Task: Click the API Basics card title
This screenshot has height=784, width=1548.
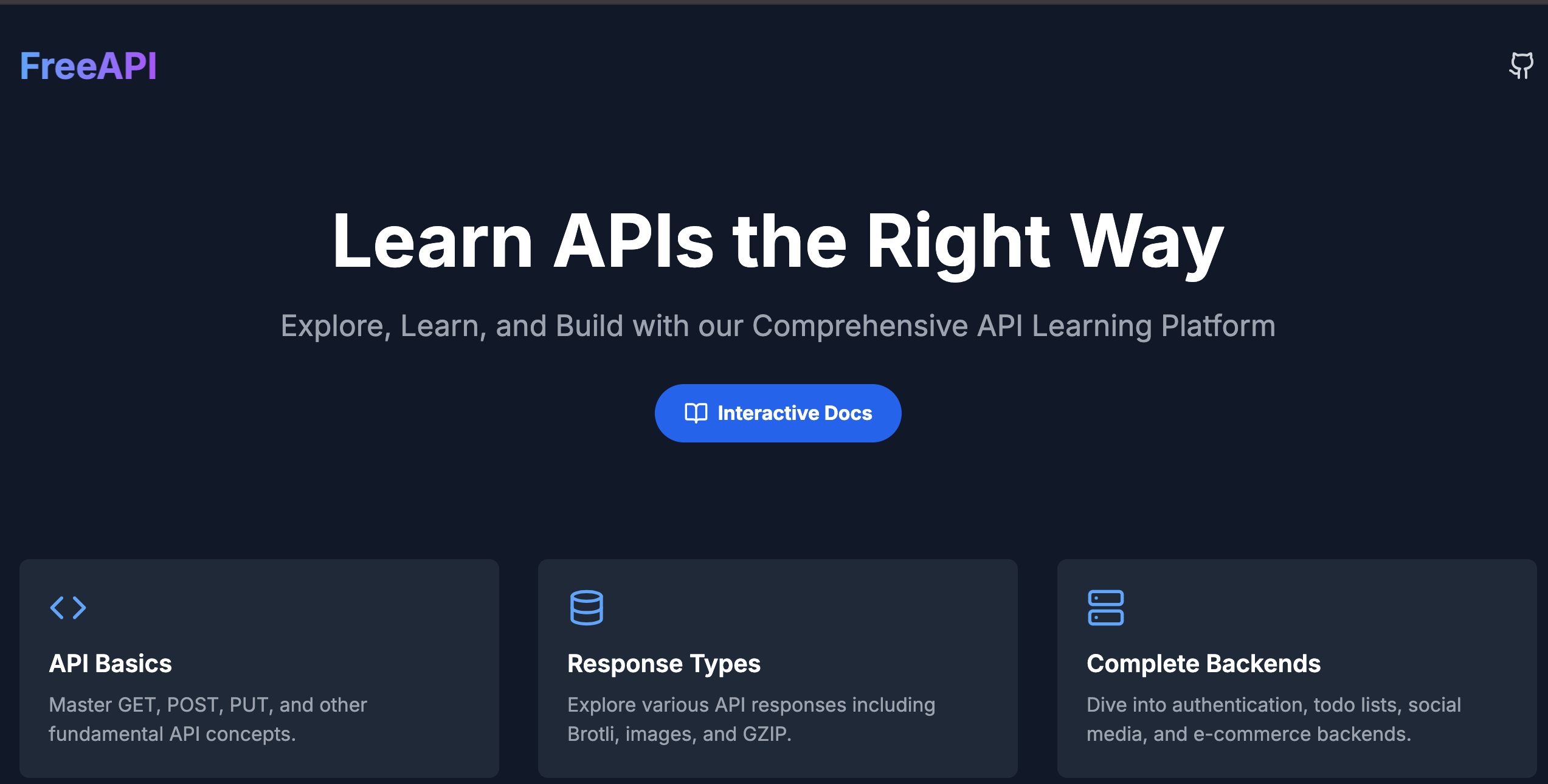Action: [110, 664]
